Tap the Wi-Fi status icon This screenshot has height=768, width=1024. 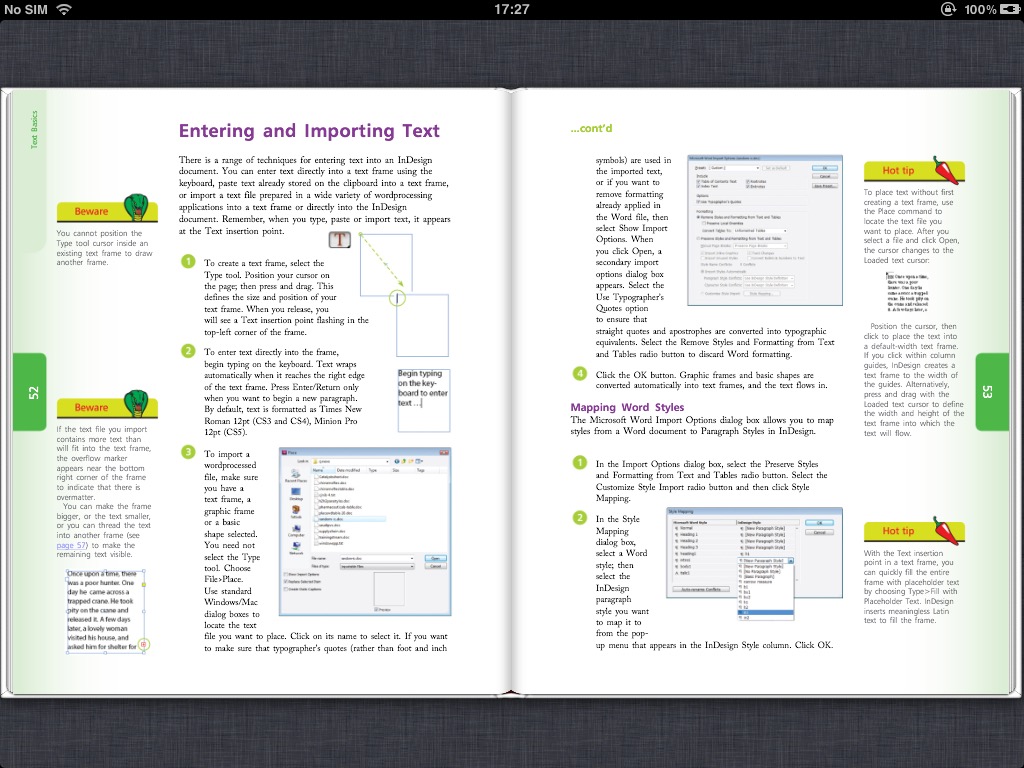pos(65,9)
